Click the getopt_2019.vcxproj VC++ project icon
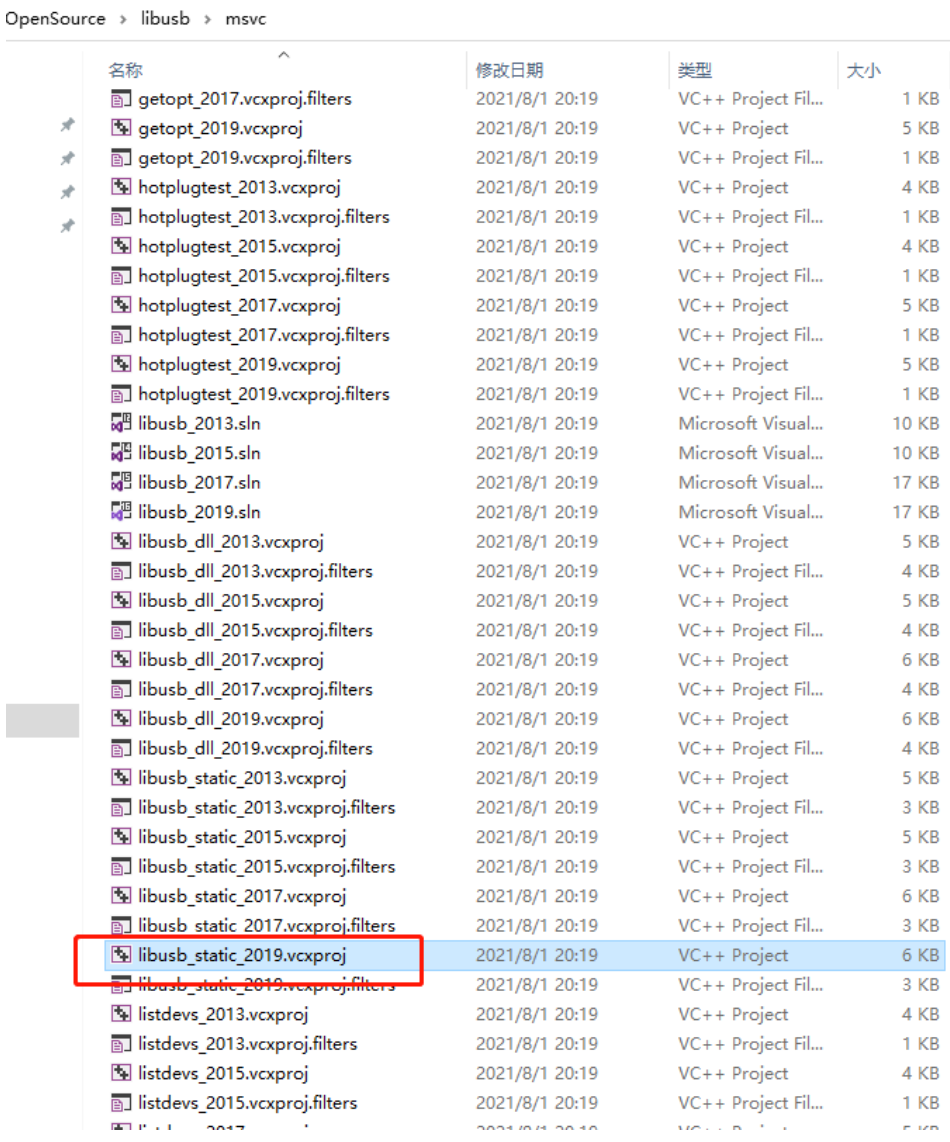This screenshot has height=1142, width=950. click(121, 128)
